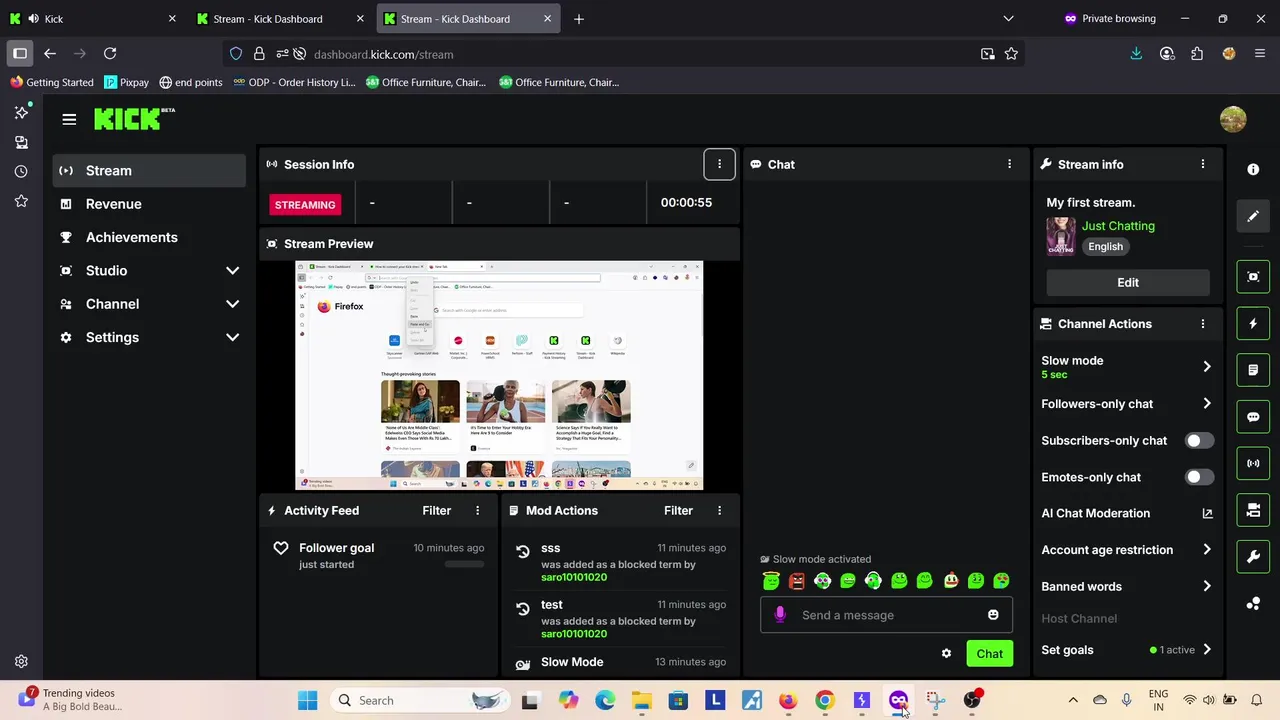
Task: Click the purple microphone icon in chat input
Action: click(780, 615)
